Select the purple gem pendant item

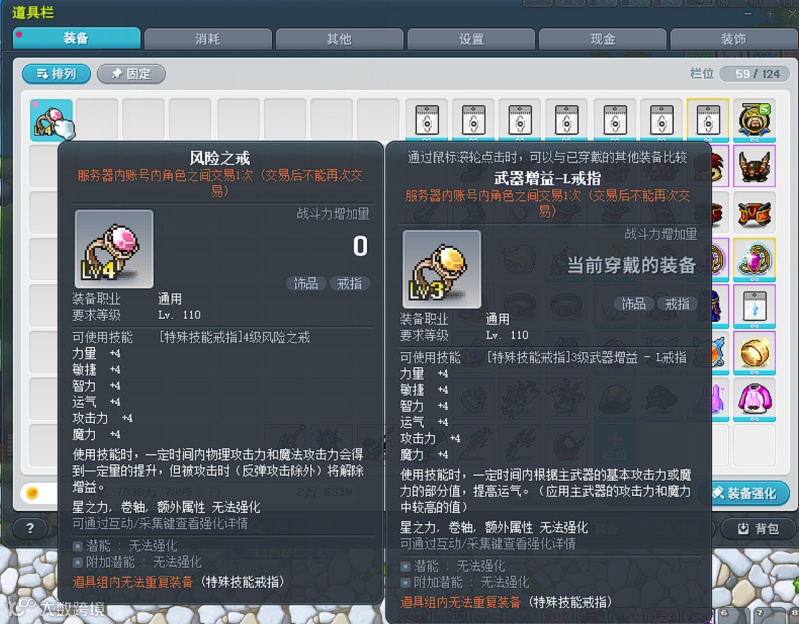tap(754, 259)
